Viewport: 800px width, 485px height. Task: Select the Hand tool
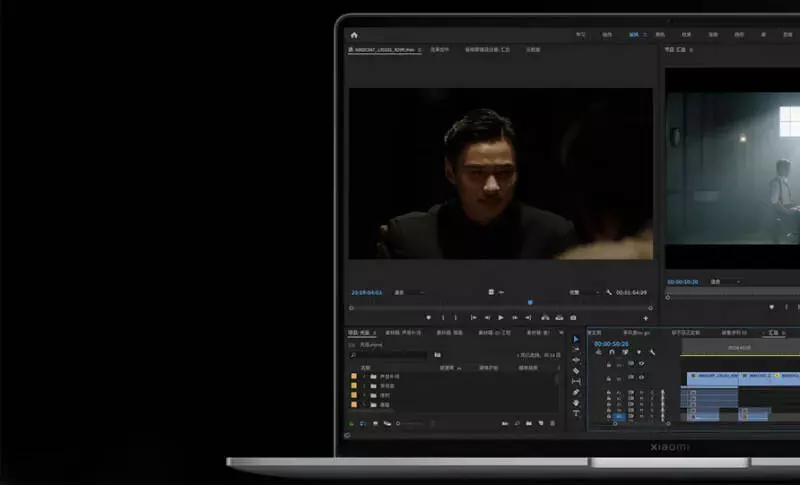click(576, 403)
